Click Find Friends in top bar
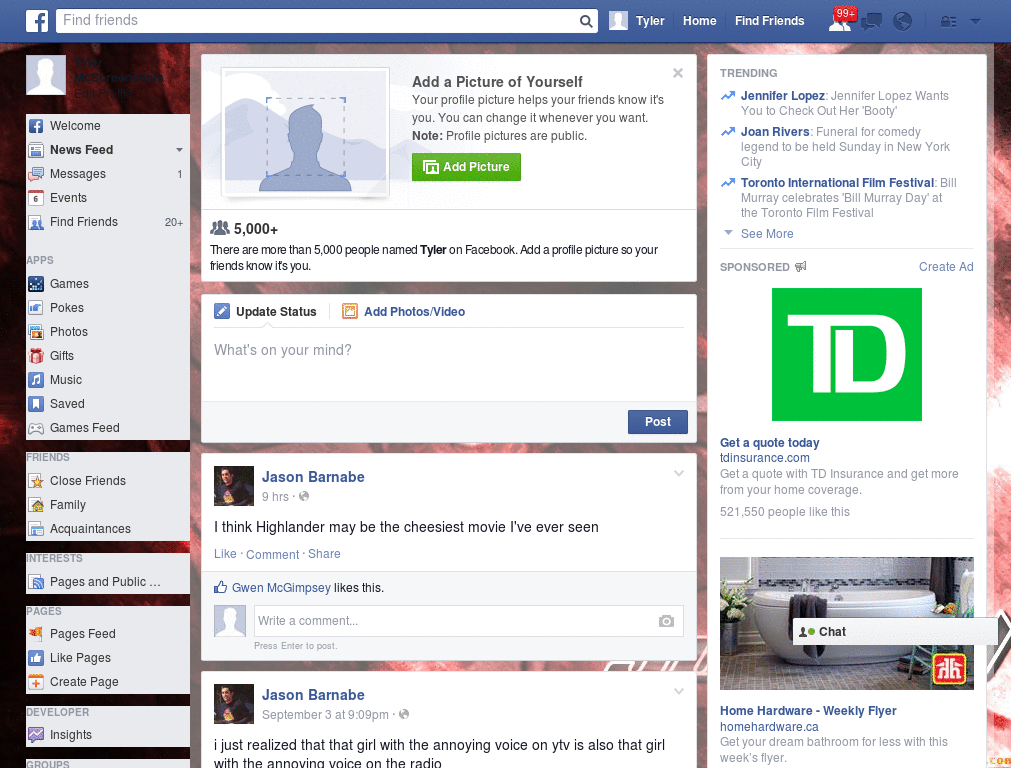The image size is (1024, 768). (769, 21)
